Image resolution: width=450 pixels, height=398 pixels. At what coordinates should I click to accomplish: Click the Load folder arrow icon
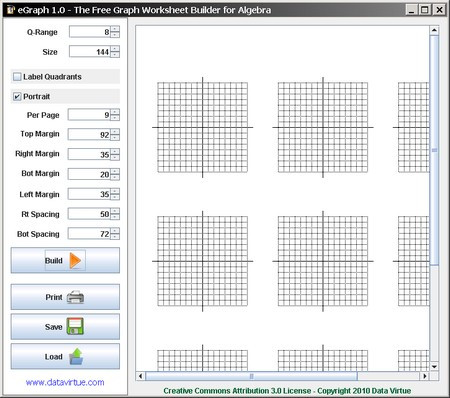click(x=76, y=356)
